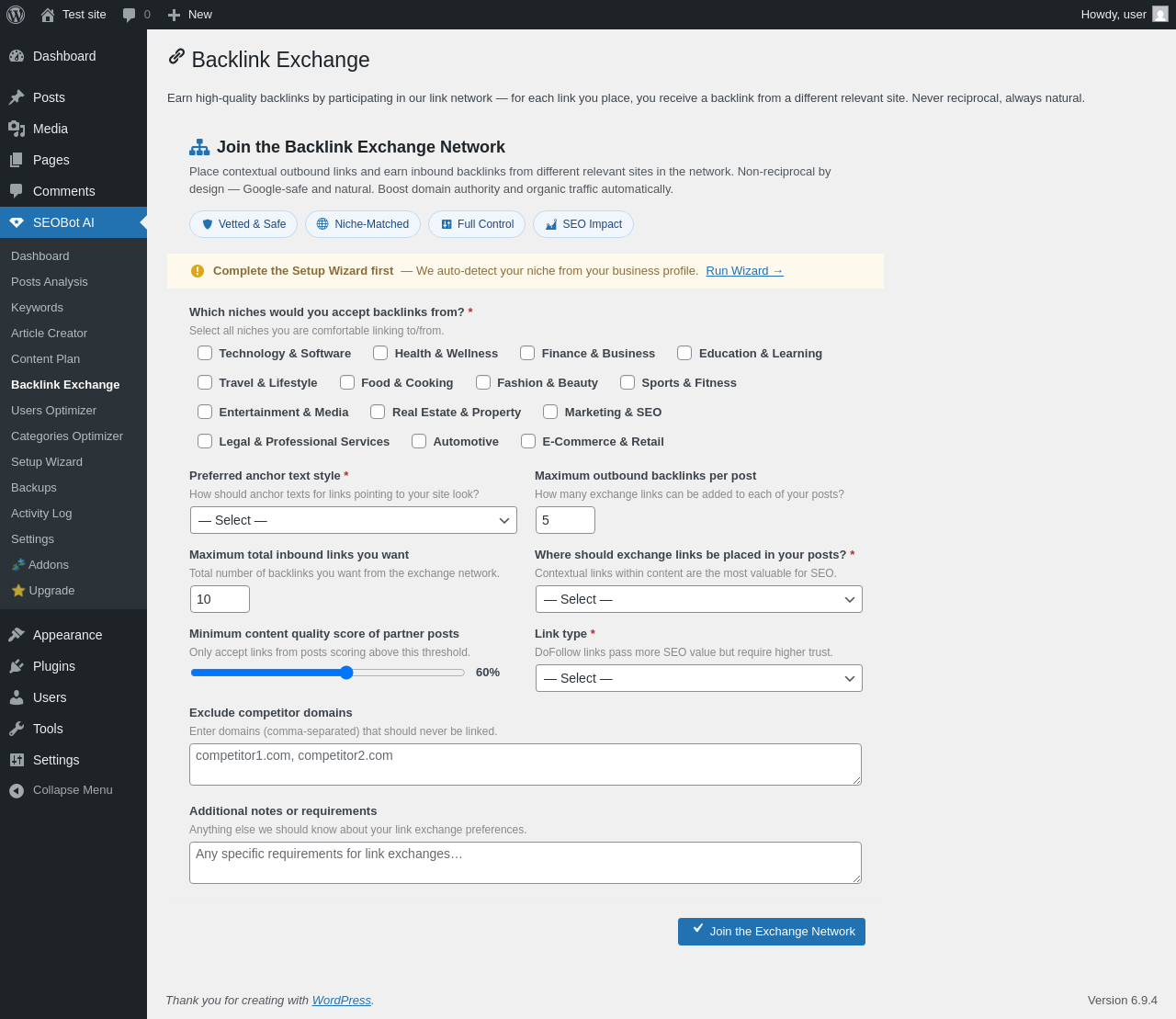The image size is (1176, 1019).
Task: Check the Technology & Software niche
Action: pos(205,353)
